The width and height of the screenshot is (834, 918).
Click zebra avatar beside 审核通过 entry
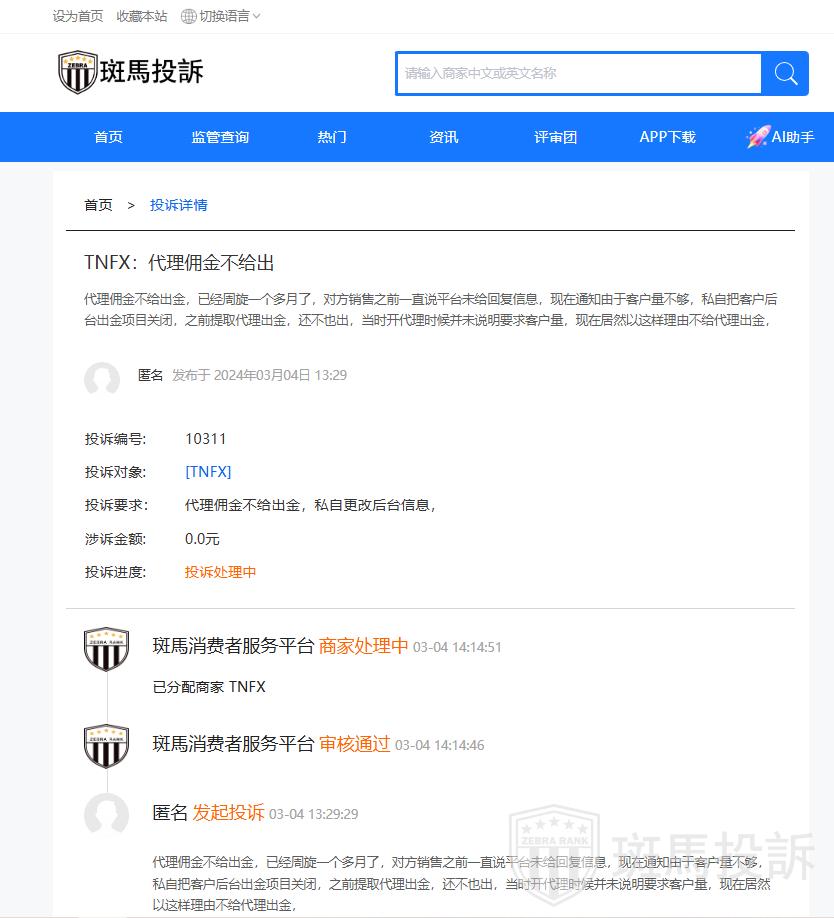coord(106,746)
